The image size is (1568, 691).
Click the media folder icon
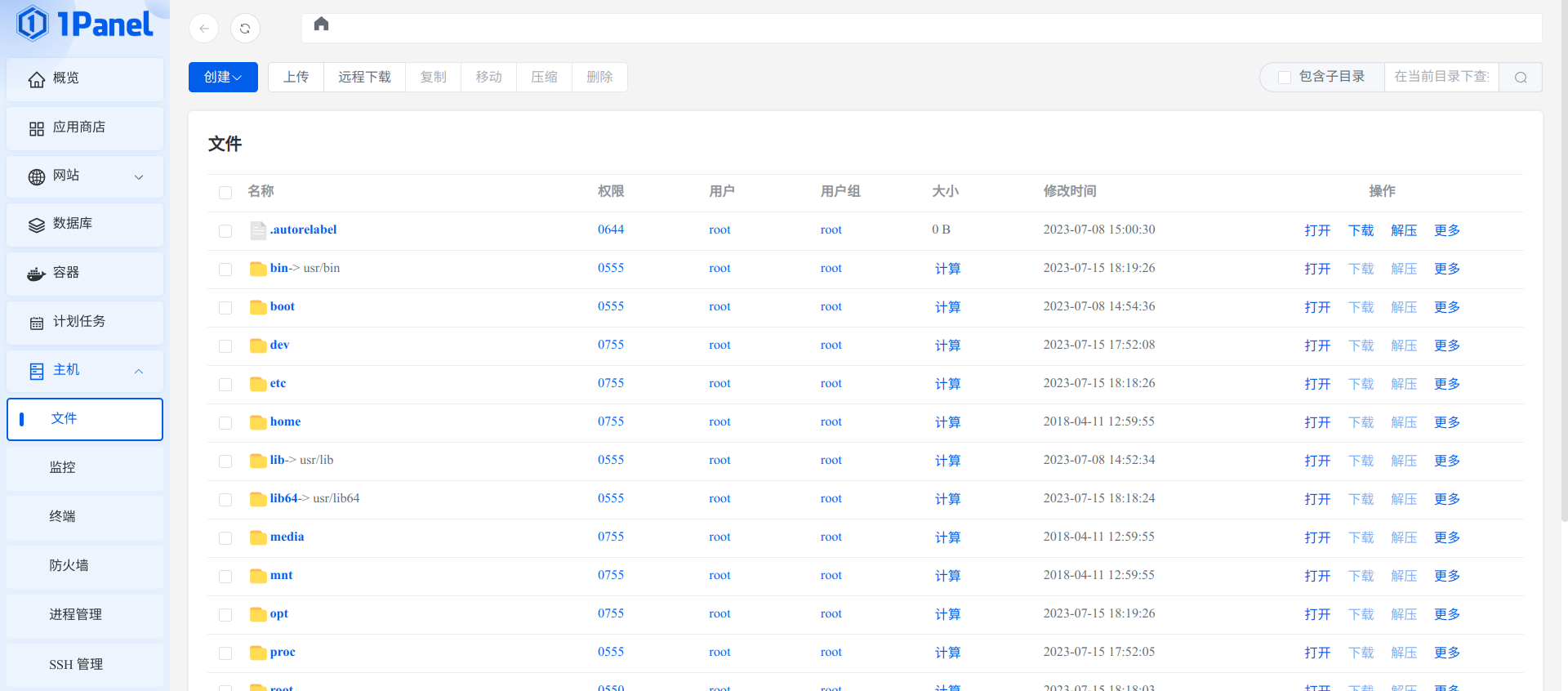[258, 537]
